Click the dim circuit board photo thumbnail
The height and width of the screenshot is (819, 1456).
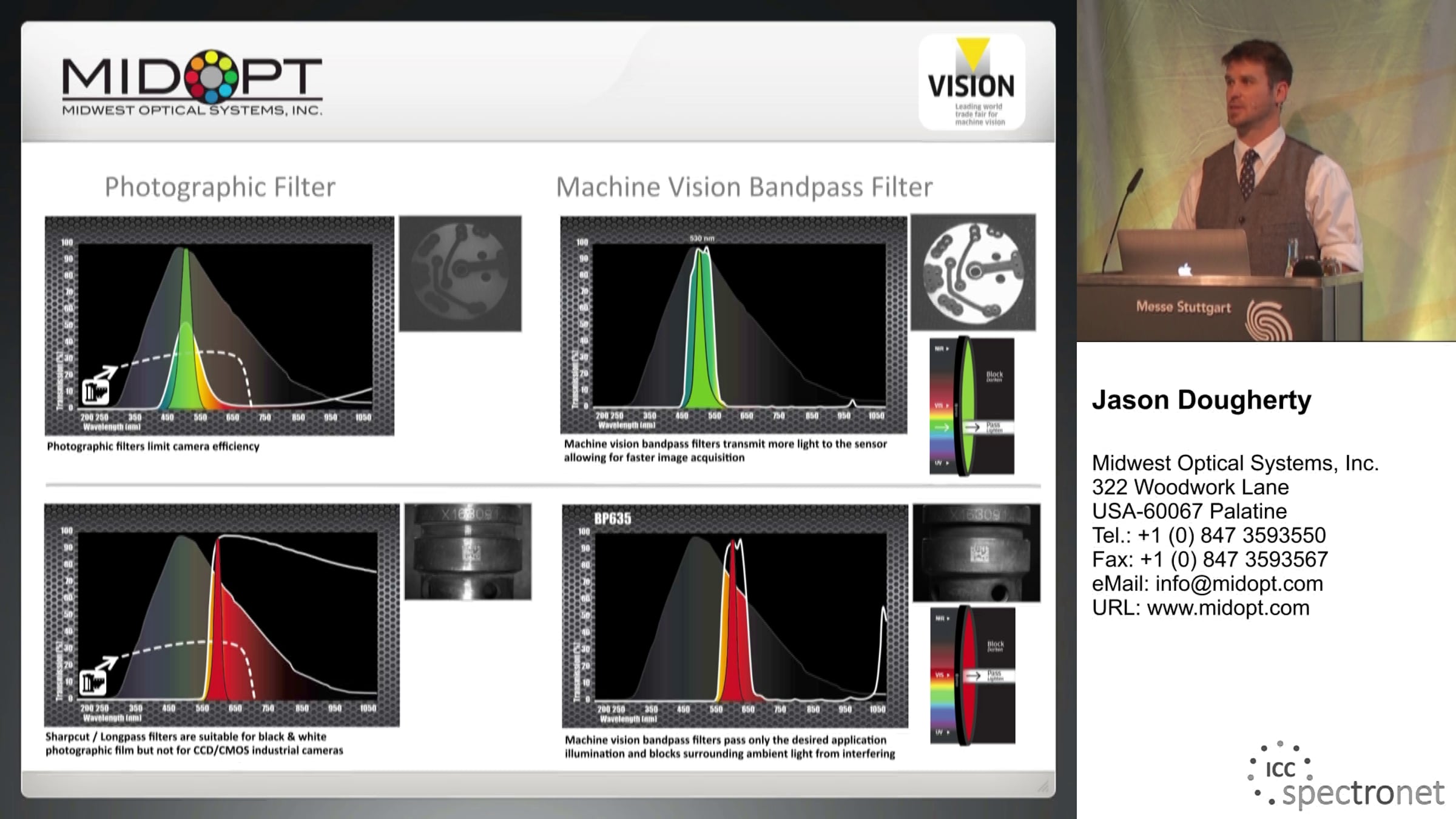coord(460,274)
